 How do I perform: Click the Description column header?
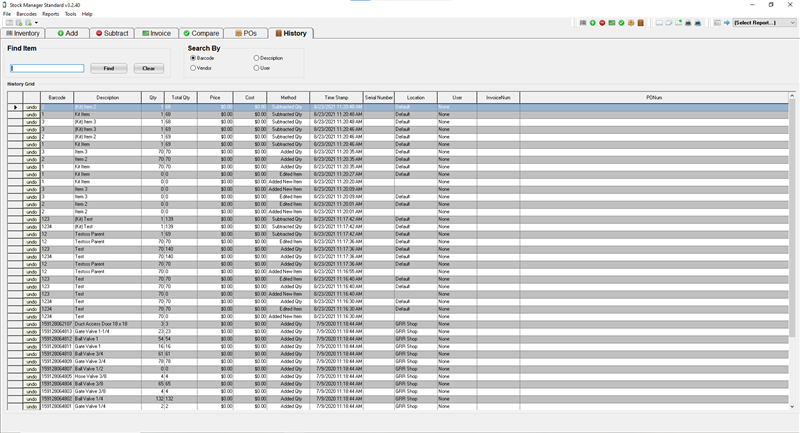point(108,97)
